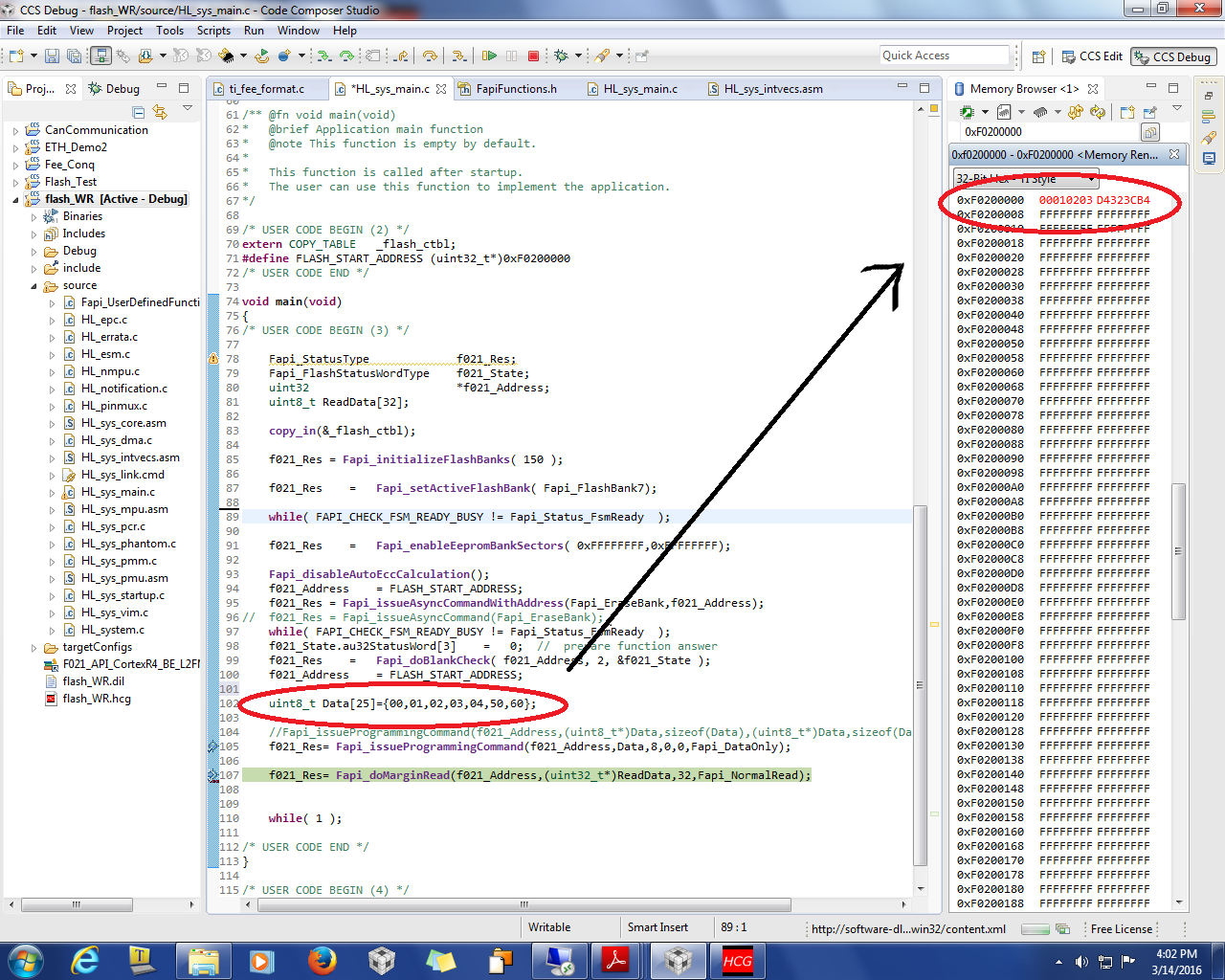Open the Project Explorer view menu triangle
Image resolution: width=1225 pixels, height=980 pixels.
pyautogui.click(x=188, y=109)
